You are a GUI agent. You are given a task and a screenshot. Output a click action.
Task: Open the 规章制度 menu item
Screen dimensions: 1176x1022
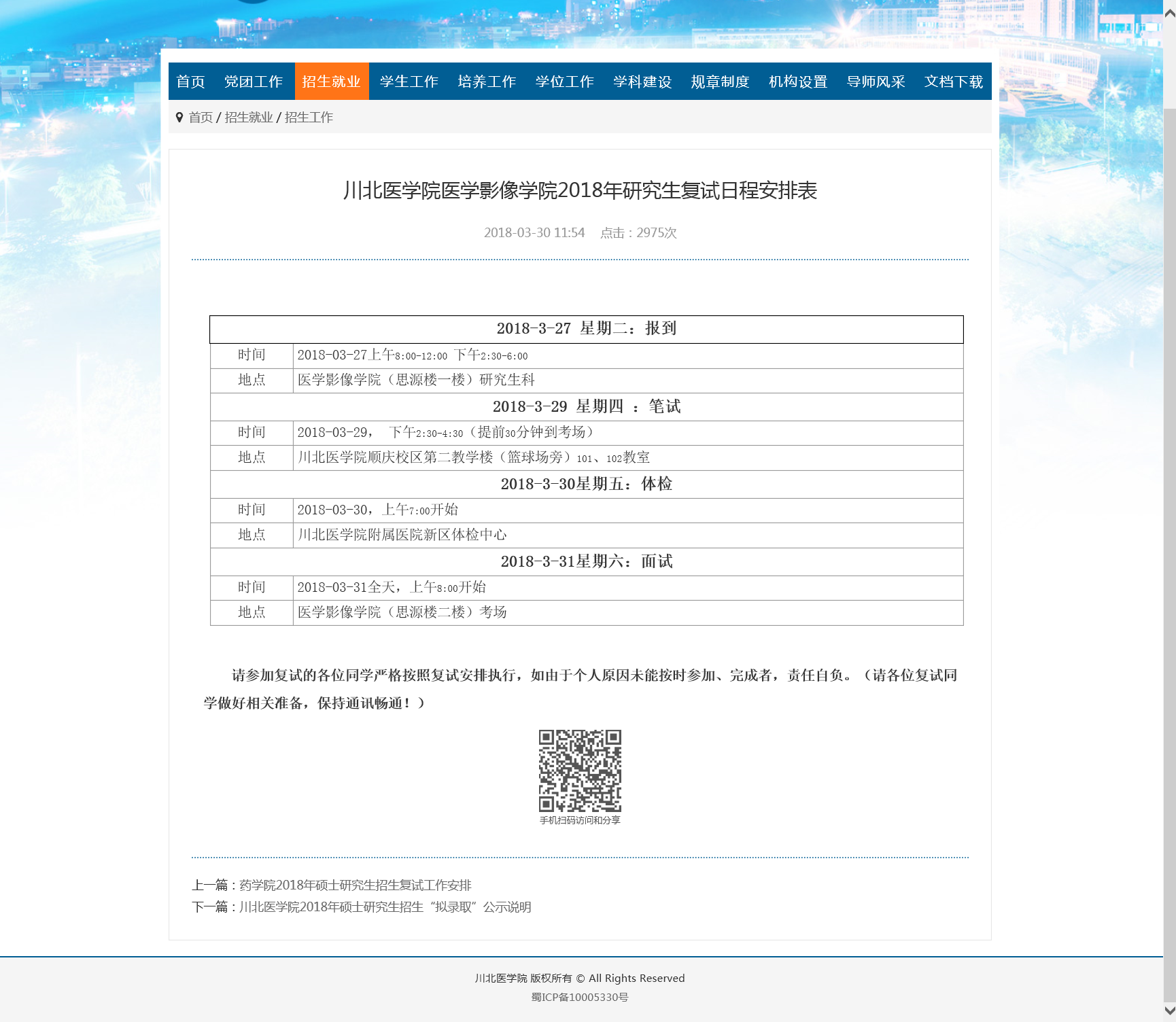(x=720, y=82)
